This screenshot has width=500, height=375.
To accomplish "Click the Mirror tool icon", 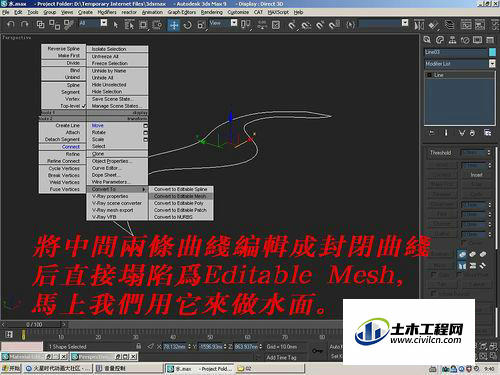I will 419,25.
